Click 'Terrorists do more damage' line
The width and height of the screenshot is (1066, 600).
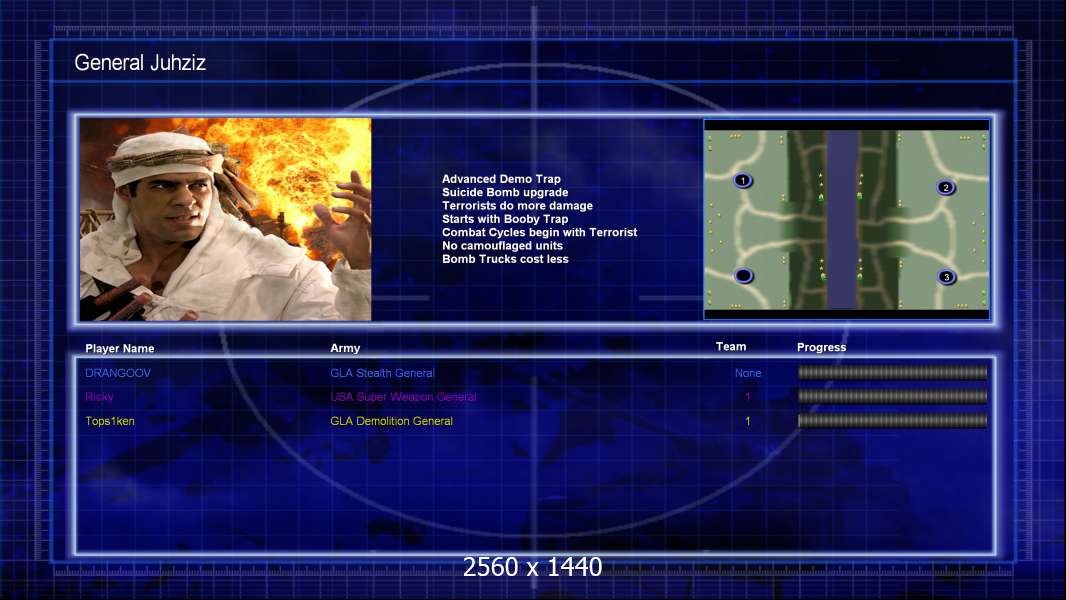(517, 205)
